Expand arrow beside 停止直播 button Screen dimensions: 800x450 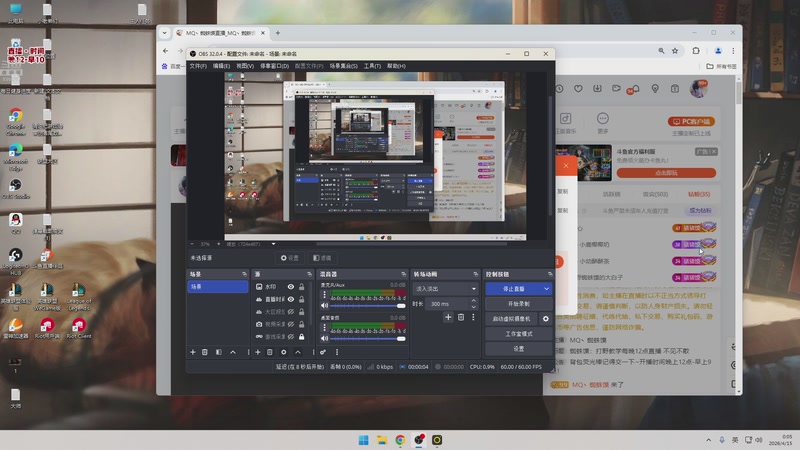coord(546,289)
